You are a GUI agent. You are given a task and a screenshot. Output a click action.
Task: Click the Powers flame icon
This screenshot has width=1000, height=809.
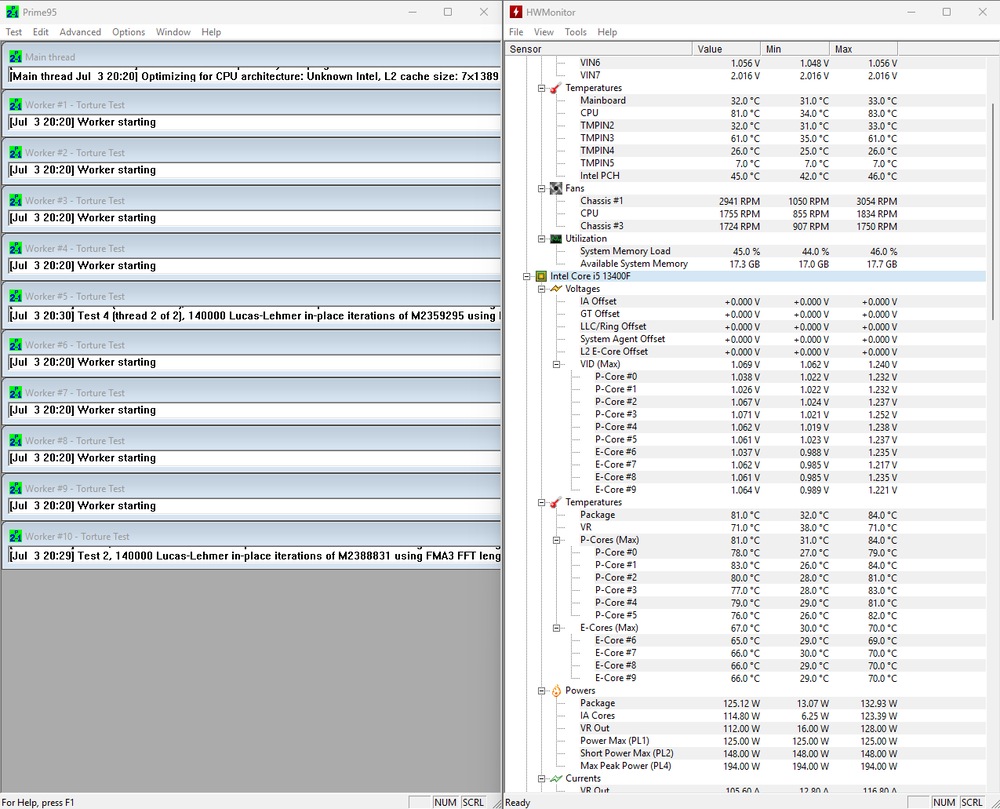point(555,690)
